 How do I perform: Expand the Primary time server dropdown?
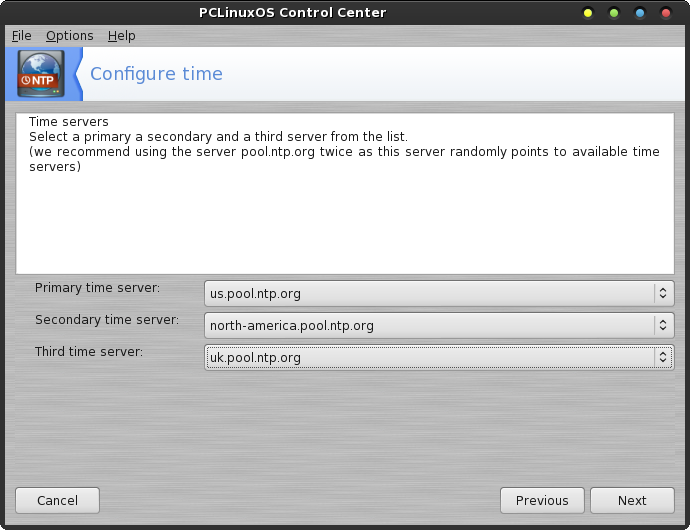point(439,294)
